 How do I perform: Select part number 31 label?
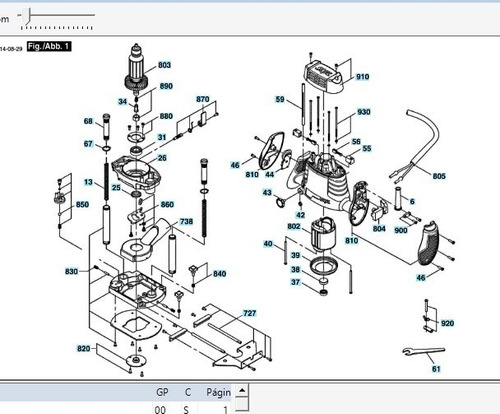click(162, 137)
